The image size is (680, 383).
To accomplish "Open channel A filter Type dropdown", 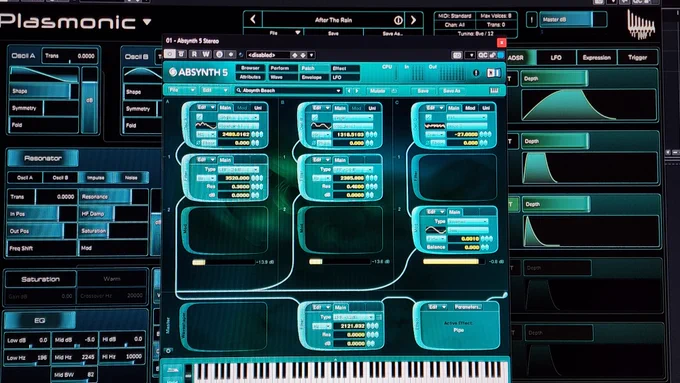I will click(x=239, y=169).
